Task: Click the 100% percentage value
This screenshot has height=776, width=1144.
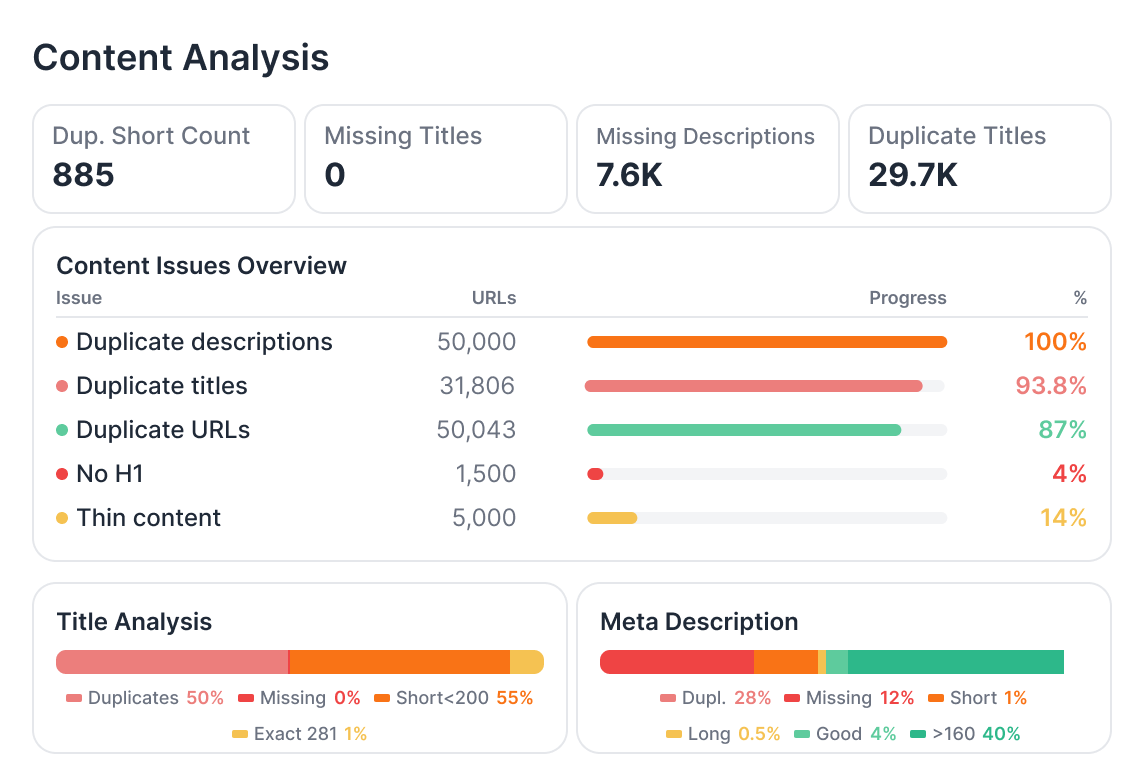Action: (x=1055, y=341)
